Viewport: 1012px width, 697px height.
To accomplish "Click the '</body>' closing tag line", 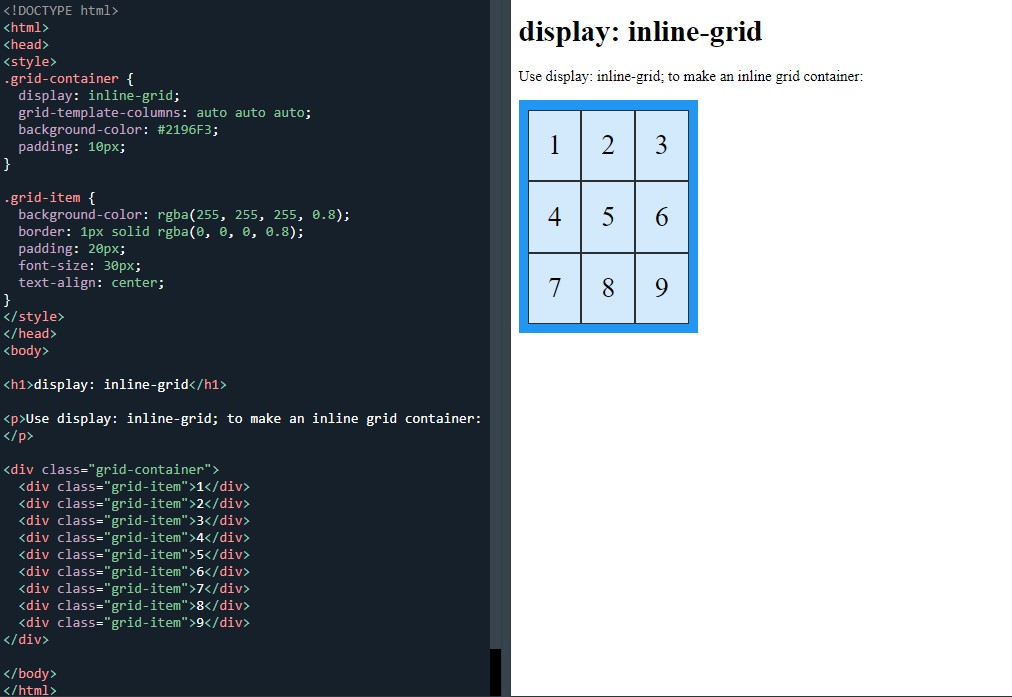I will [x=30, y=674].
